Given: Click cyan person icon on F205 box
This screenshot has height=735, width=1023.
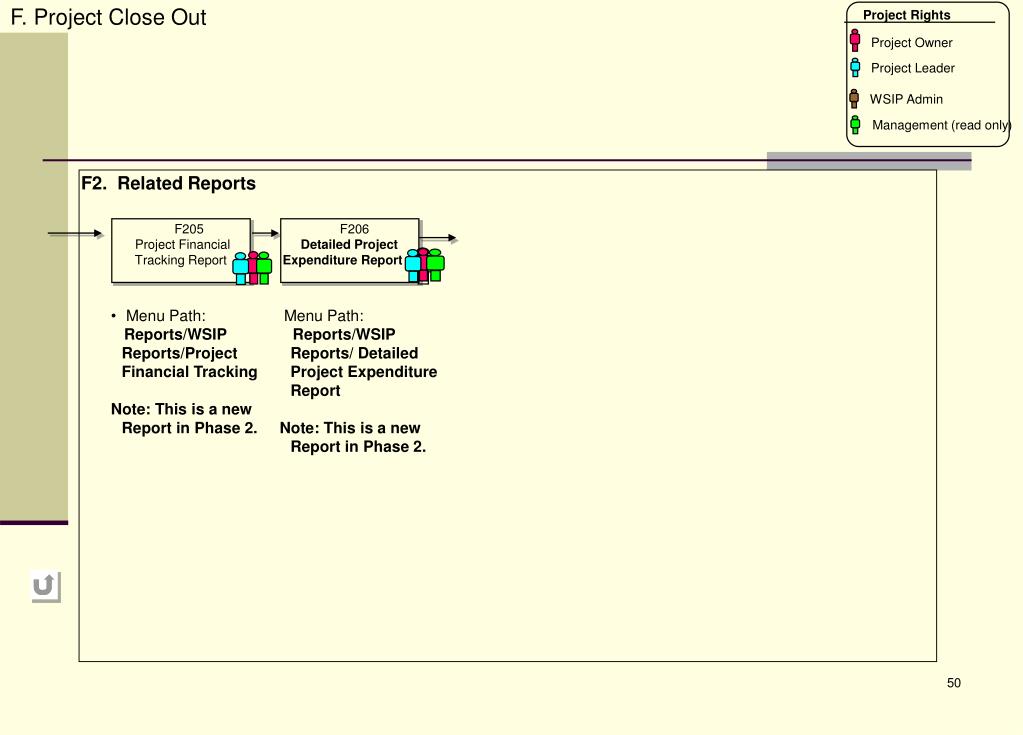Looking at the screenshot, I should coord(240,268).
